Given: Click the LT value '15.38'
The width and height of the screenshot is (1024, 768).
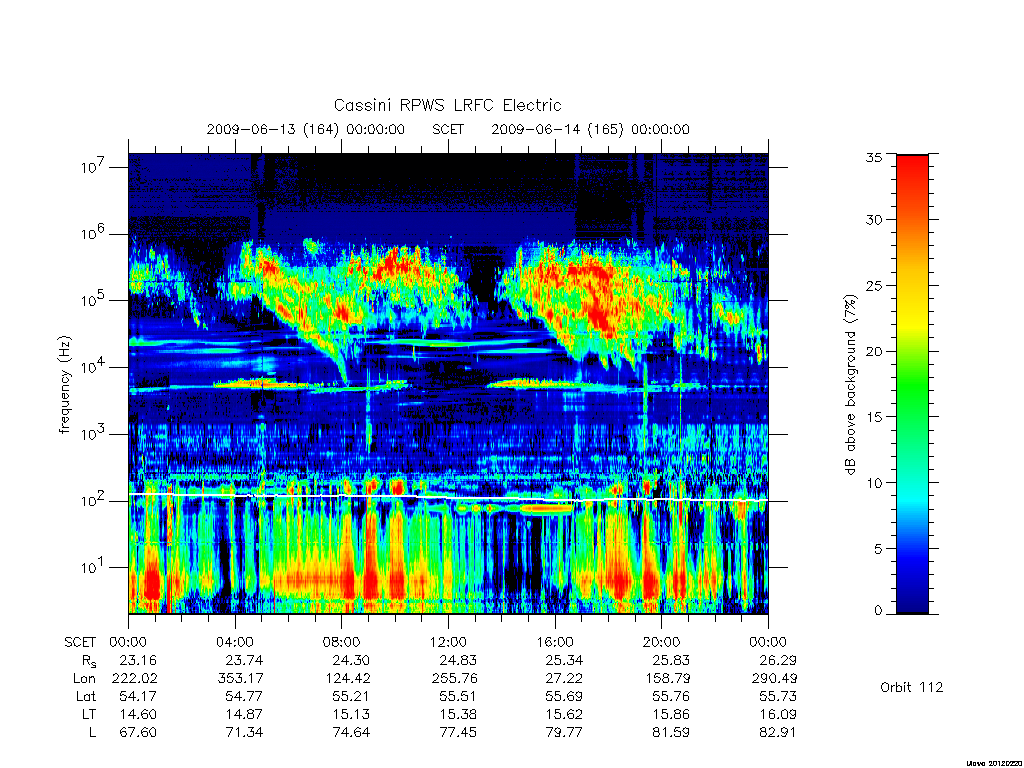Looking at the screenshot, I should [x=458, y=714].
